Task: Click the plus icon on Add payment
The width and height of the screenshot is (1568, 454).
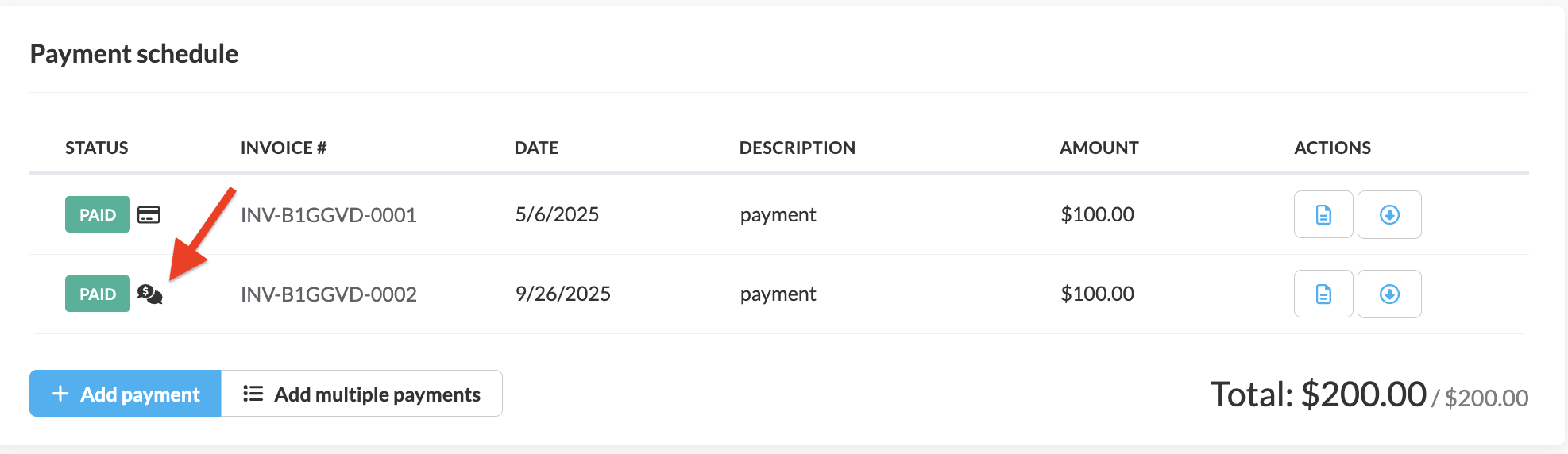Action: [60, 394]
